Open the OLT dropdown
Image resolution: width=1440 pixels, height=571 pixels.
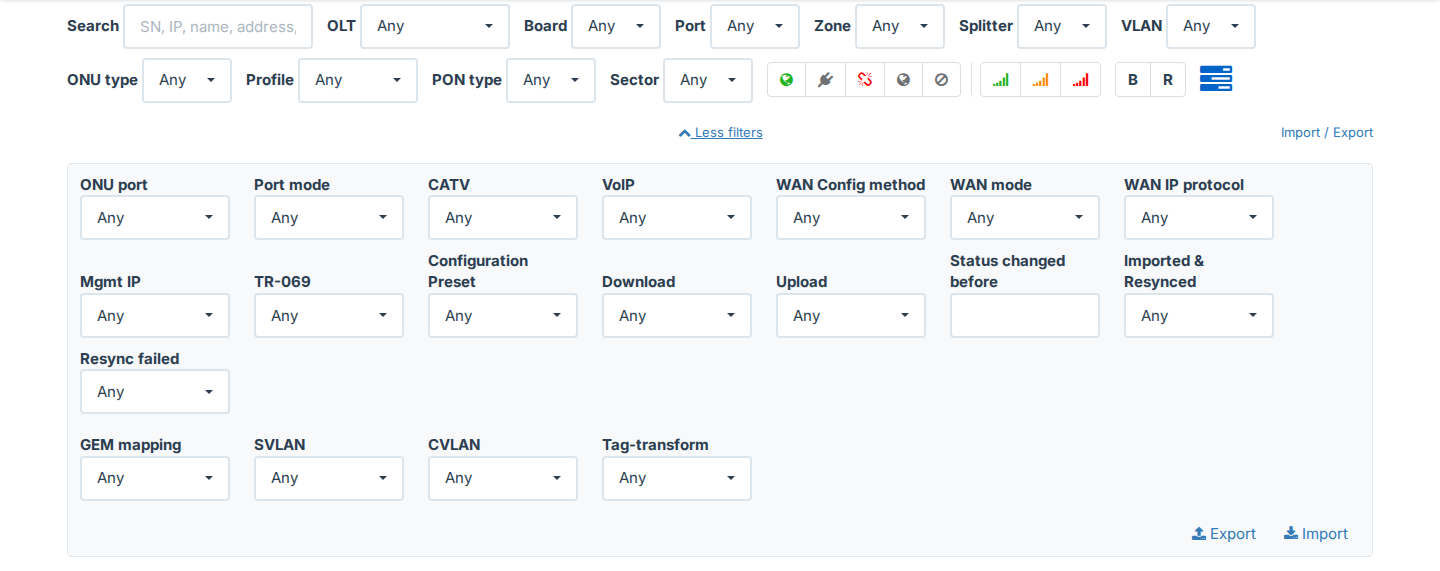click(435, 26)
